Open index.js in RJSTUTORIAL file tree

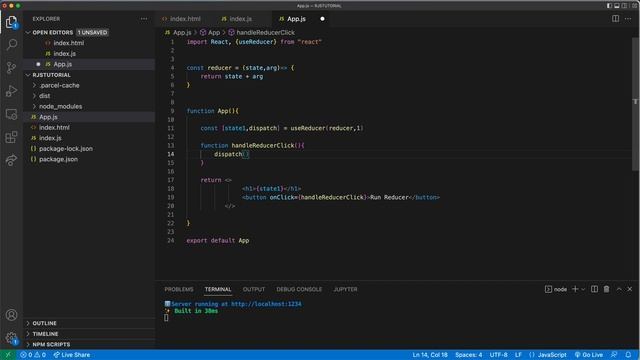[x=50, y=138]
